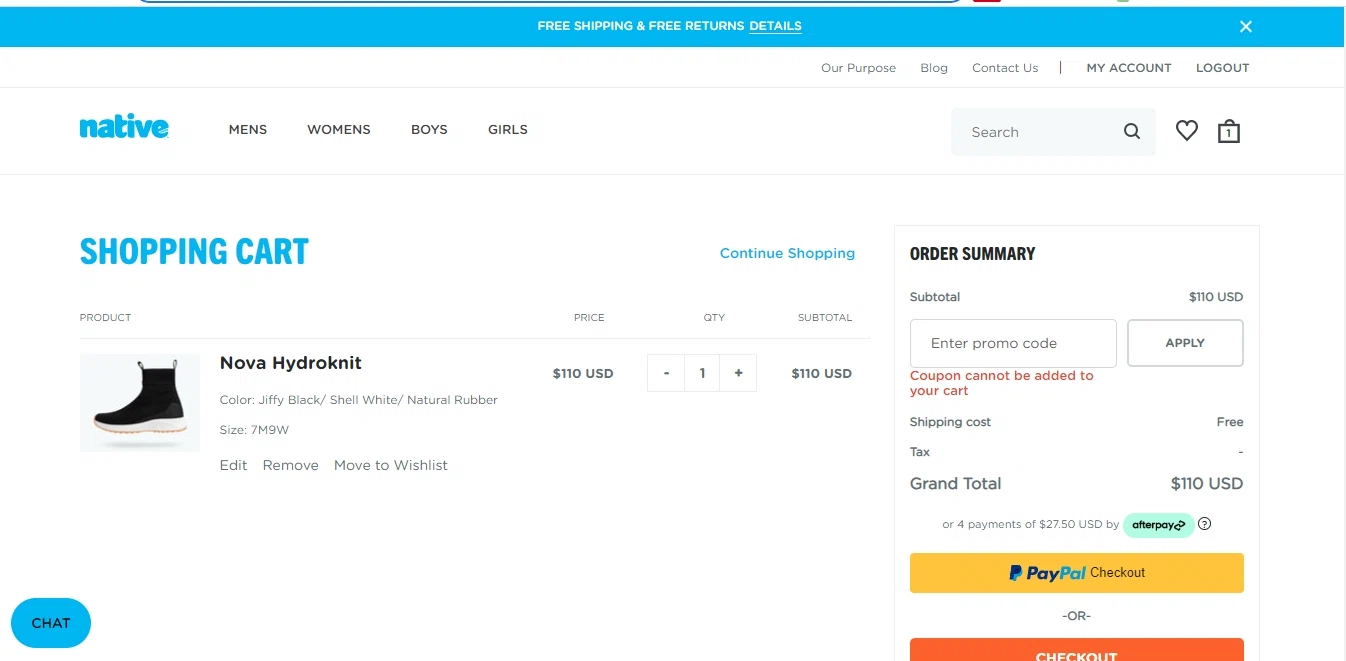Screen dimensions: 1346x661
Task: Open the MENS menu
Action: pyautogui.click(x=248, y=130)
